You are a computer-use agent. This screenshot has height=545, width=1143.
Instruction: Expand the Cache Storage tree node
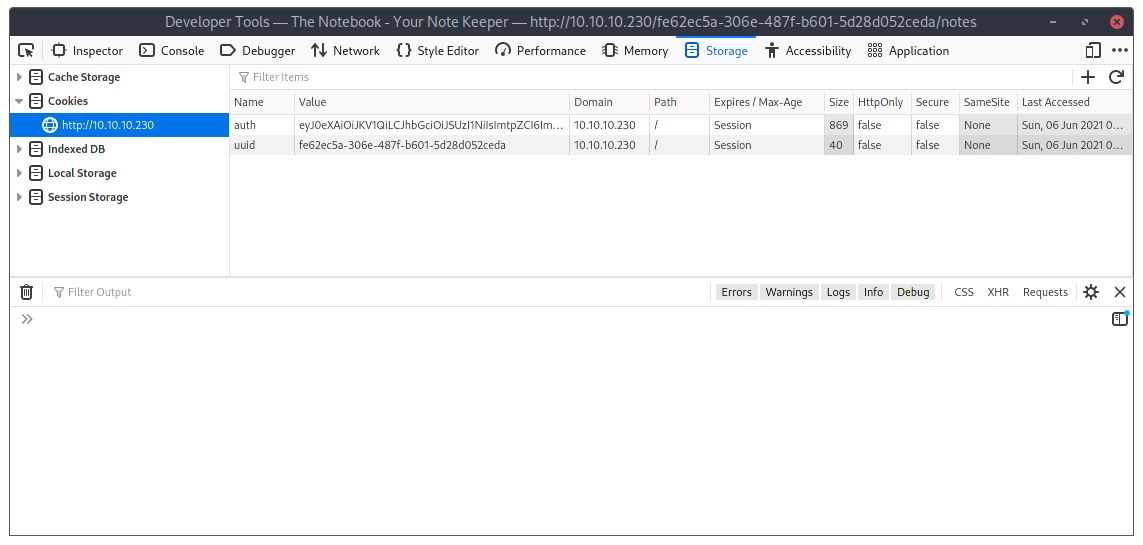tap(19, 77)
